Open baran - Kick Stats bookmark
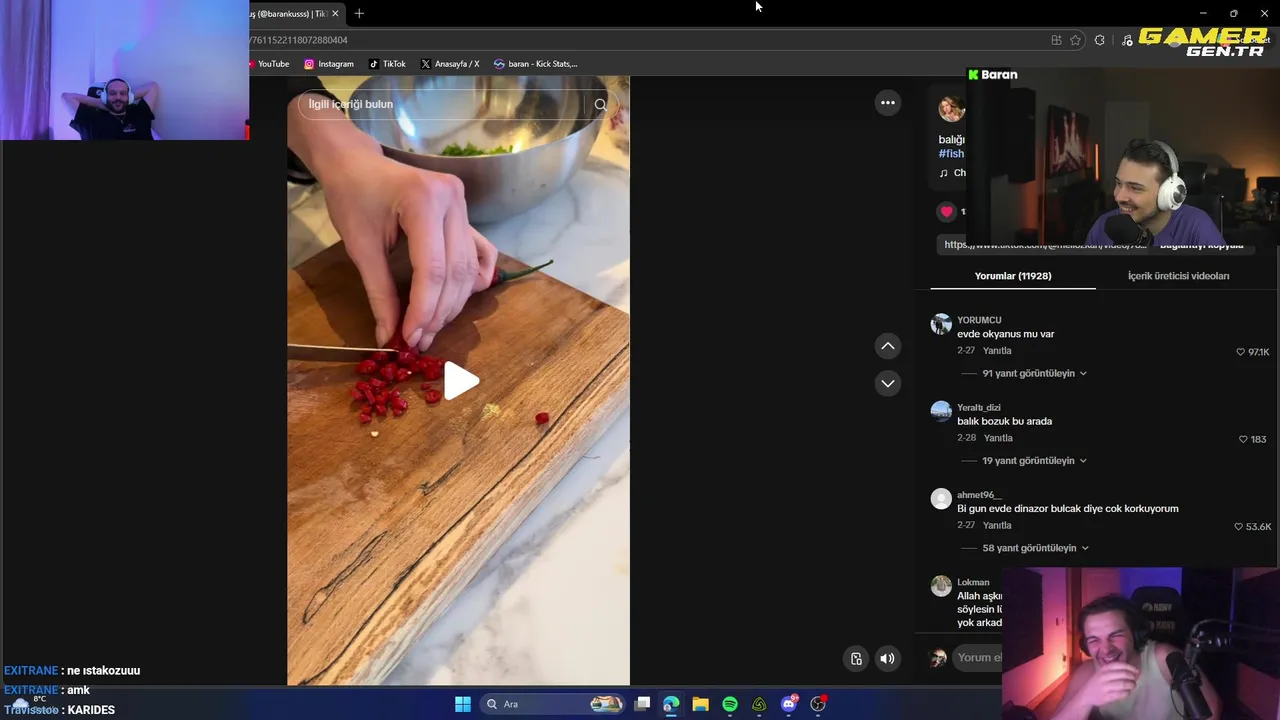 click(x=536, y=64)
